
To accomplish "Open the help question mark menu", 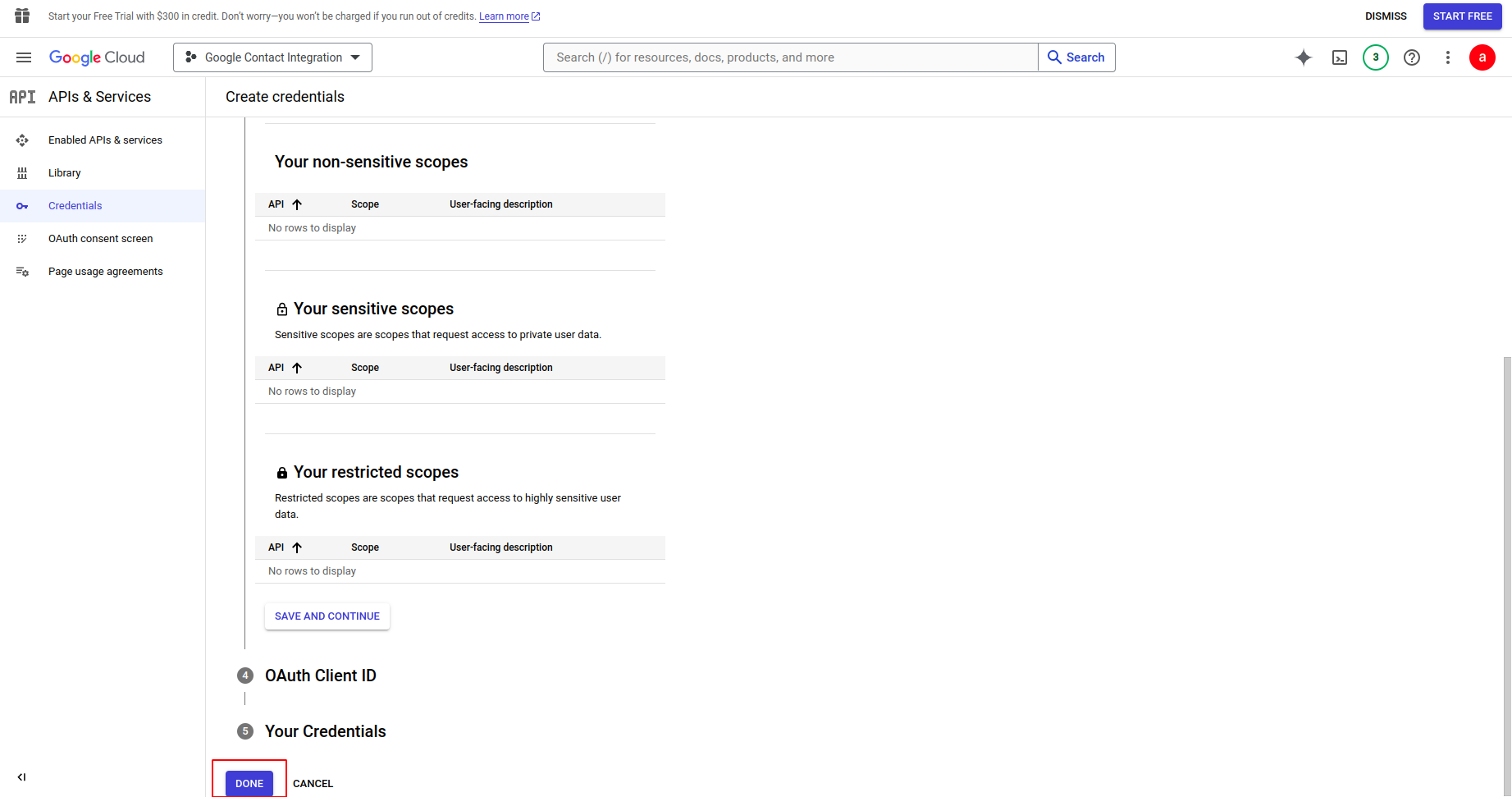I will coord(1412,57).
